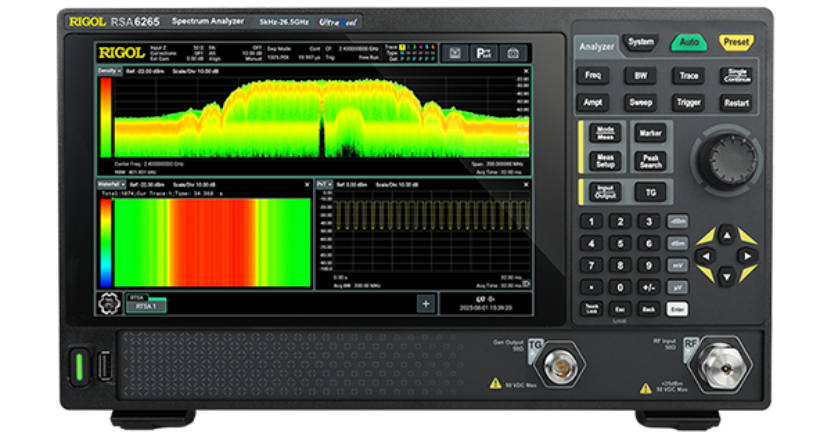This screenshot has height=444, width=831.
Task: Push keypad number 5
Action: tap(620, 244)
